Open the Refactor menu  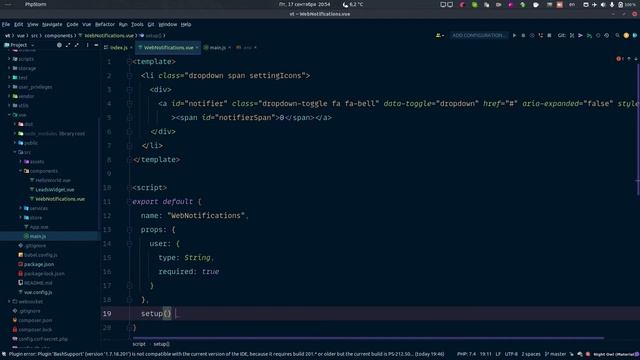[105, 24]
